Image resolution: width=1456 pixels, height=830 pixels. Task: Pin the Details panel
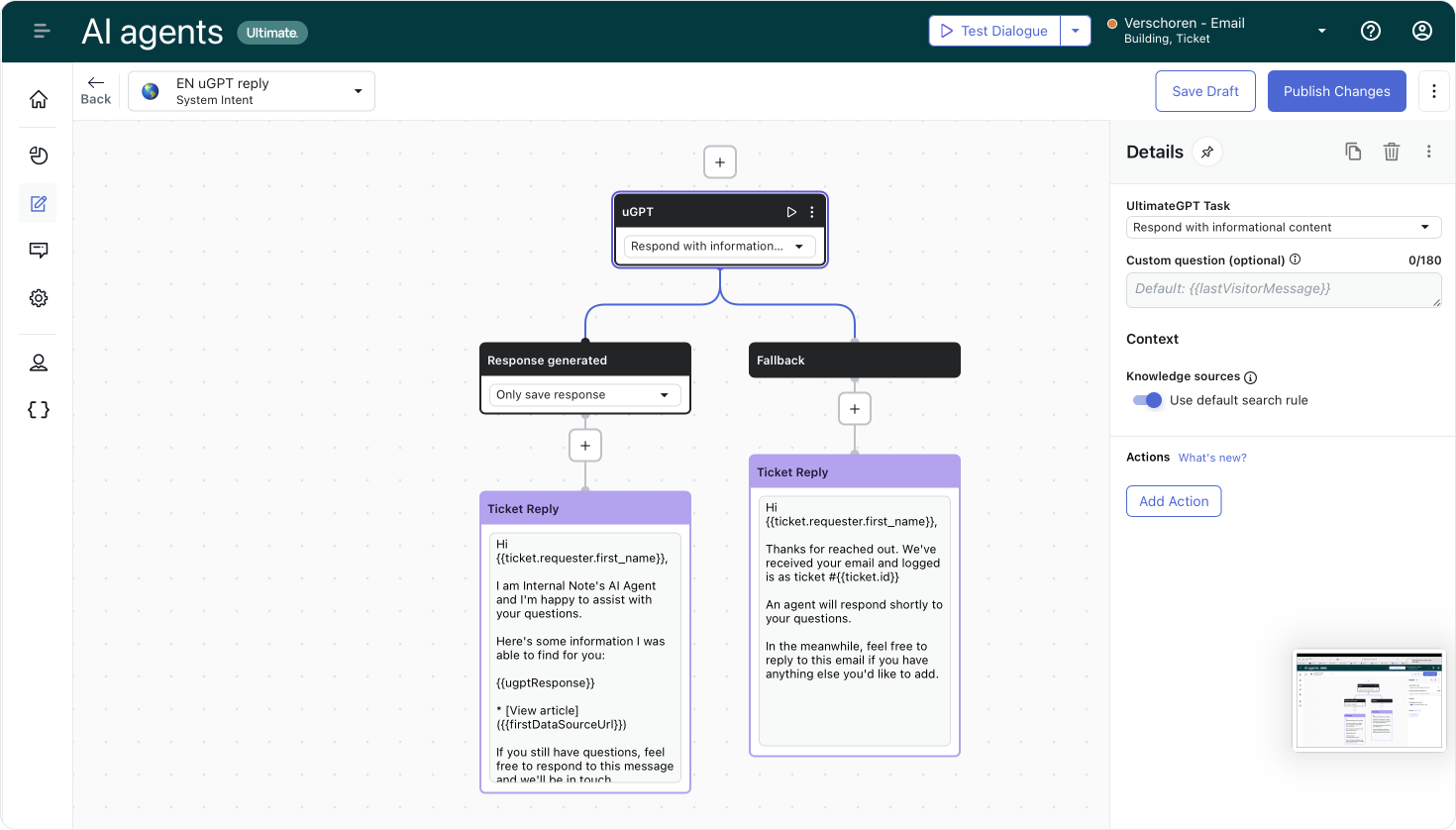click(x=1207, y=153)
